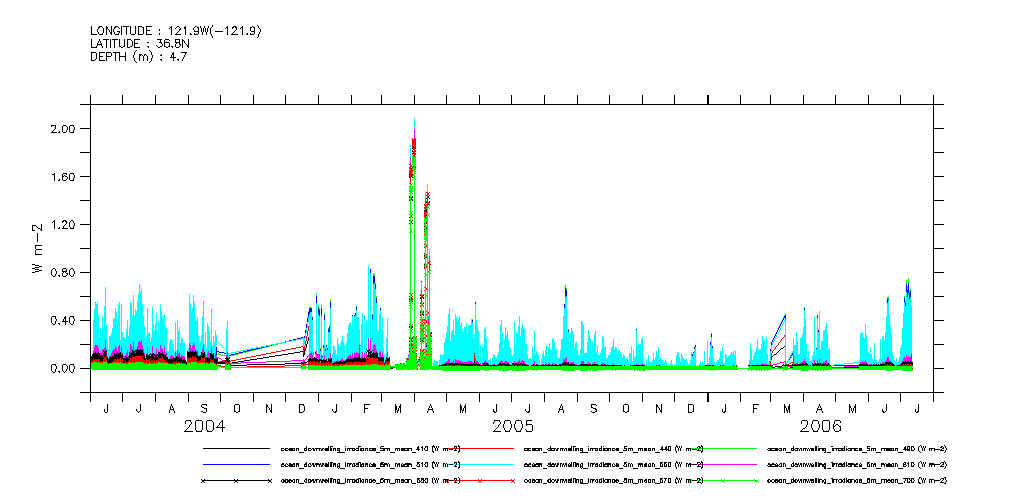Click the DEPTH (m) header text line
The width and height of the screenshot is (1009, 504).
(139, 57)
